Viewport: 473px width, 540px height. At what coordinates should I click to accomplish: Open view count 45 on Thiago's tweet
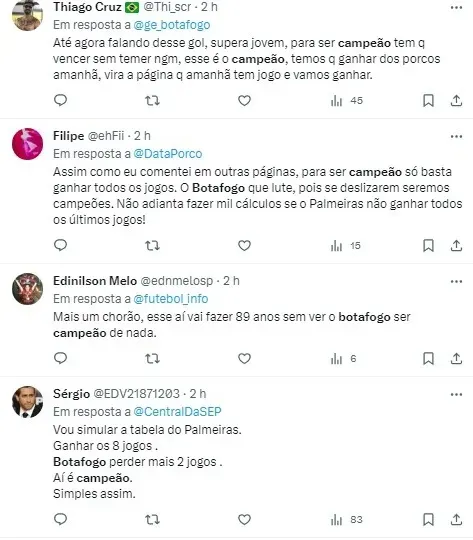(x=347, y=101)
